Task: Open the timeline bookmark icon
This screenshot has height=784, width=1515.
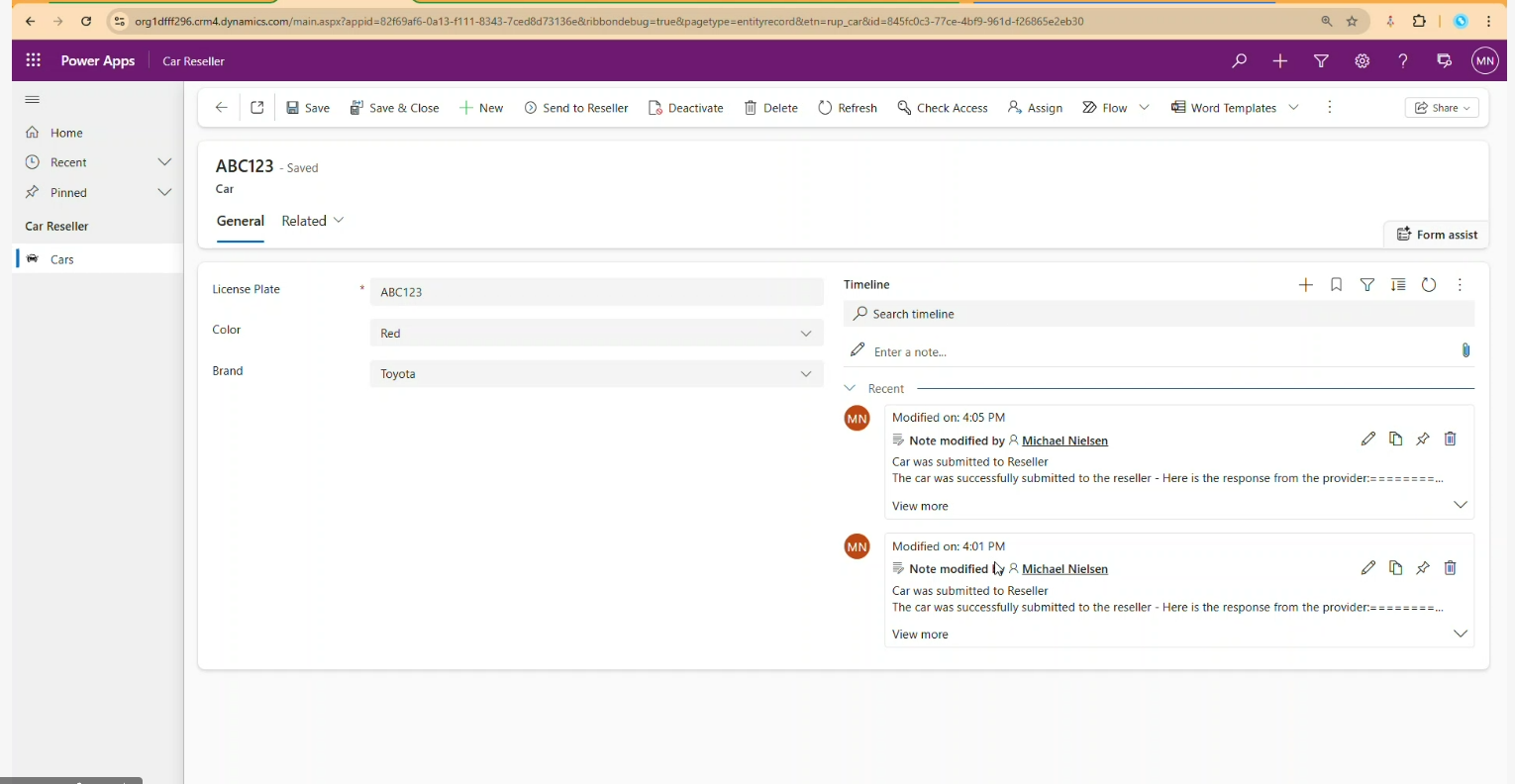Action: [x=1336, y=285]
